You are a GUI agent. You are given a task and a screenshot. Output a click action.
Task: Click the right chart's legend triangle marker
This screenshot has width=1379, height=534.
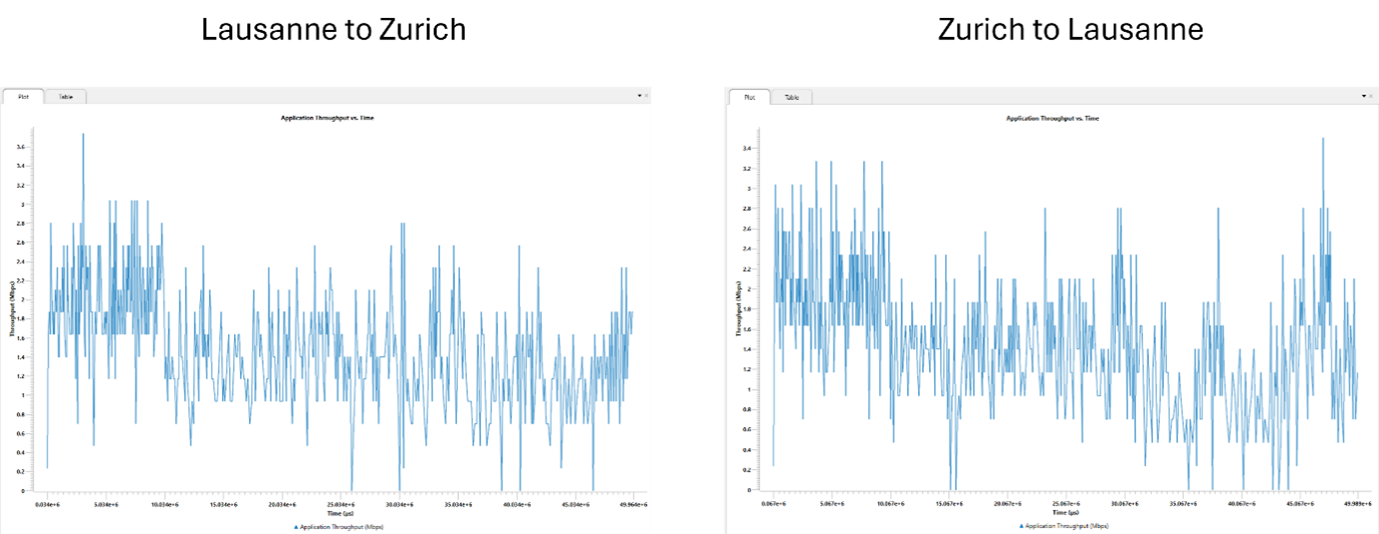coord(1021,525)
